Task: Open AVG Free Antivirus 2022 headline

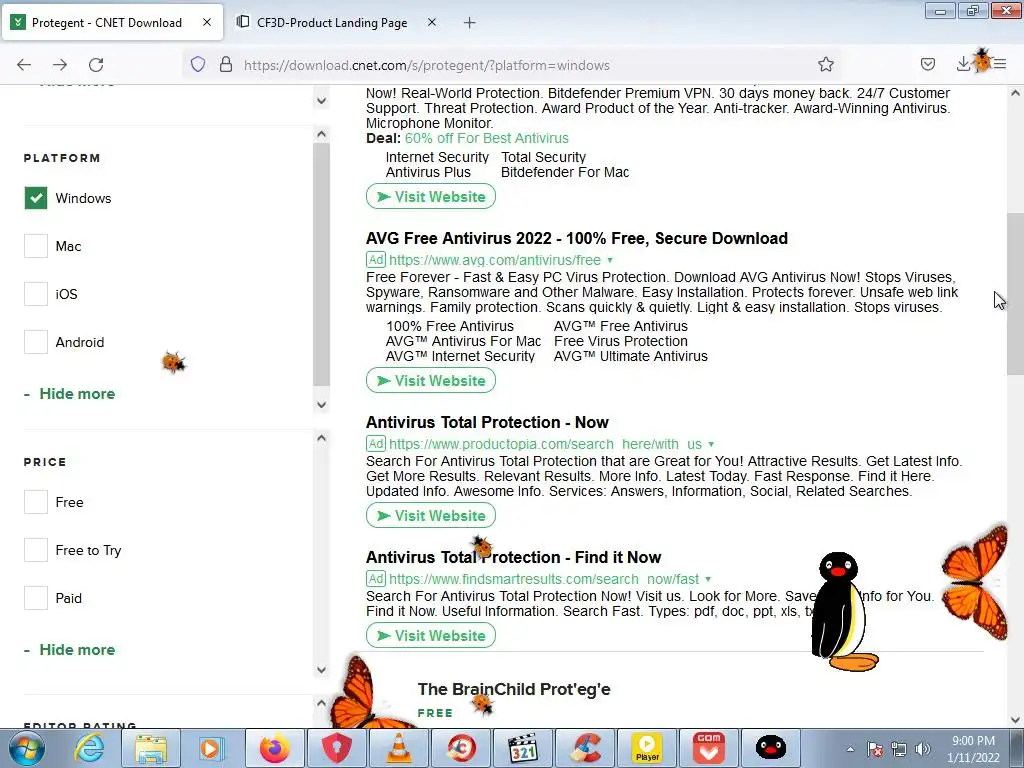Action: click(x=577, y=238)
